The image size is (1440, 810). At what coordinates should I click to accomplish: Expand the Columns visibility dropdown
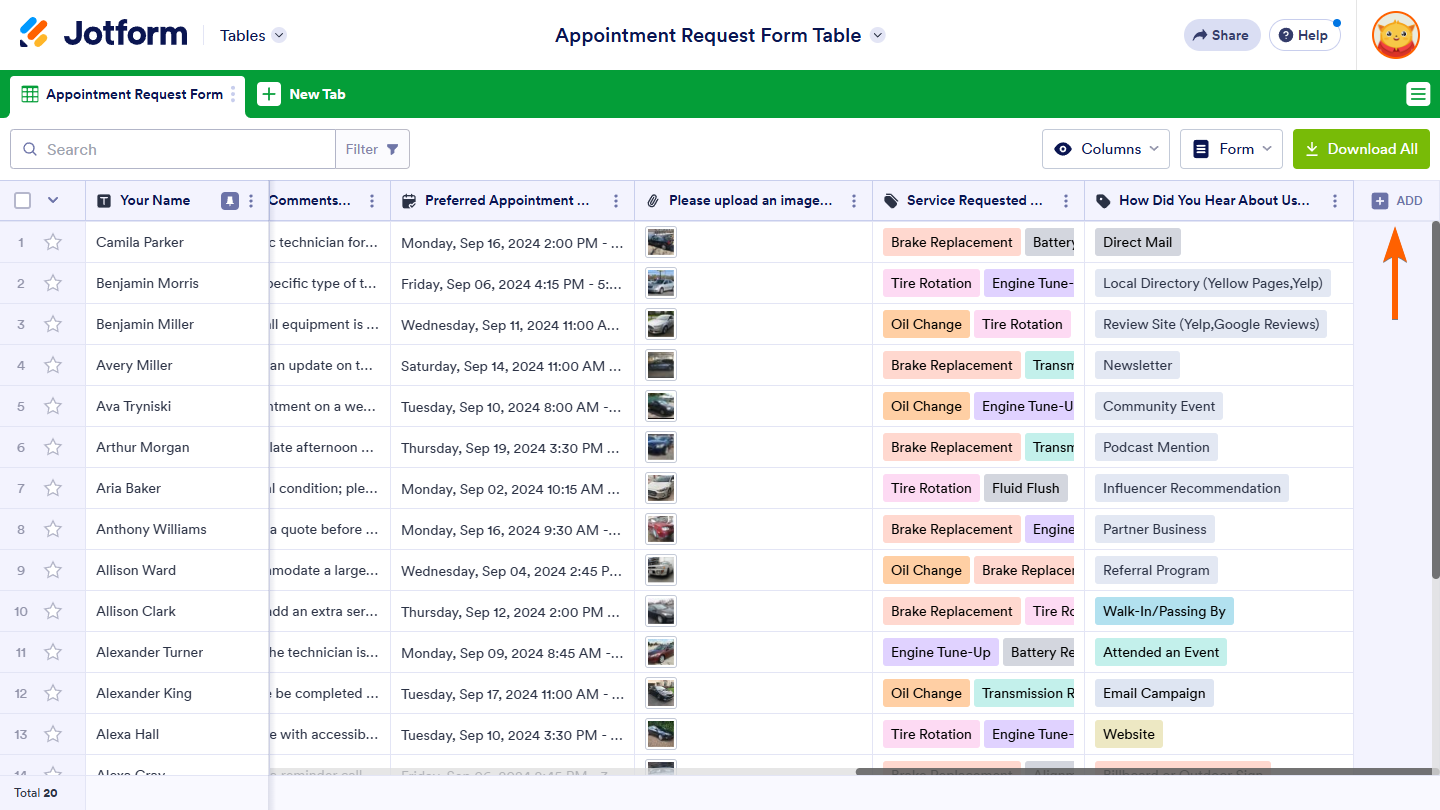[1106, 149]
